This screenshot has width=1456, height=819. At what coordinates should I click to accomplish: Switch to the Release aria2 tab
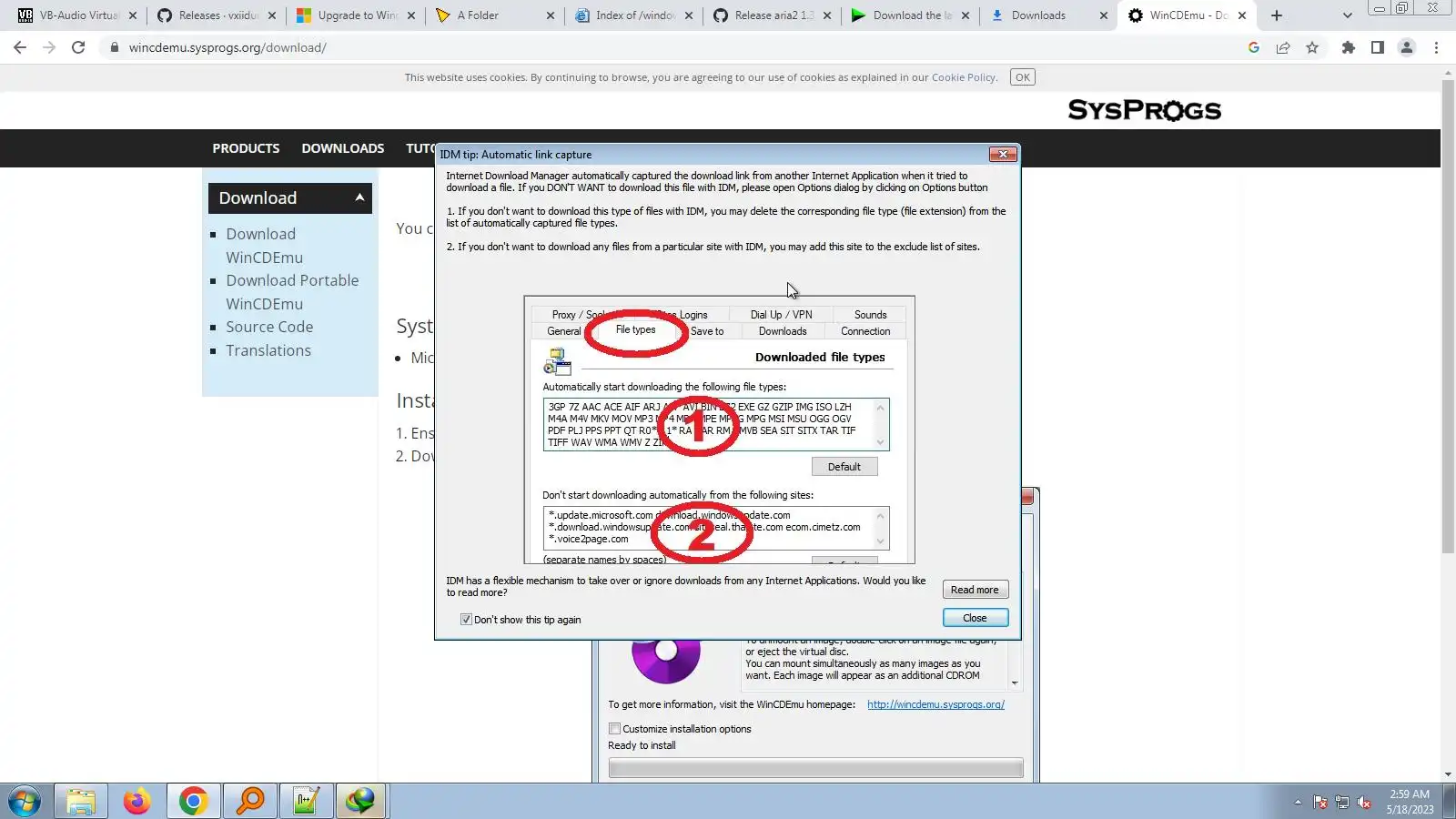773,15
